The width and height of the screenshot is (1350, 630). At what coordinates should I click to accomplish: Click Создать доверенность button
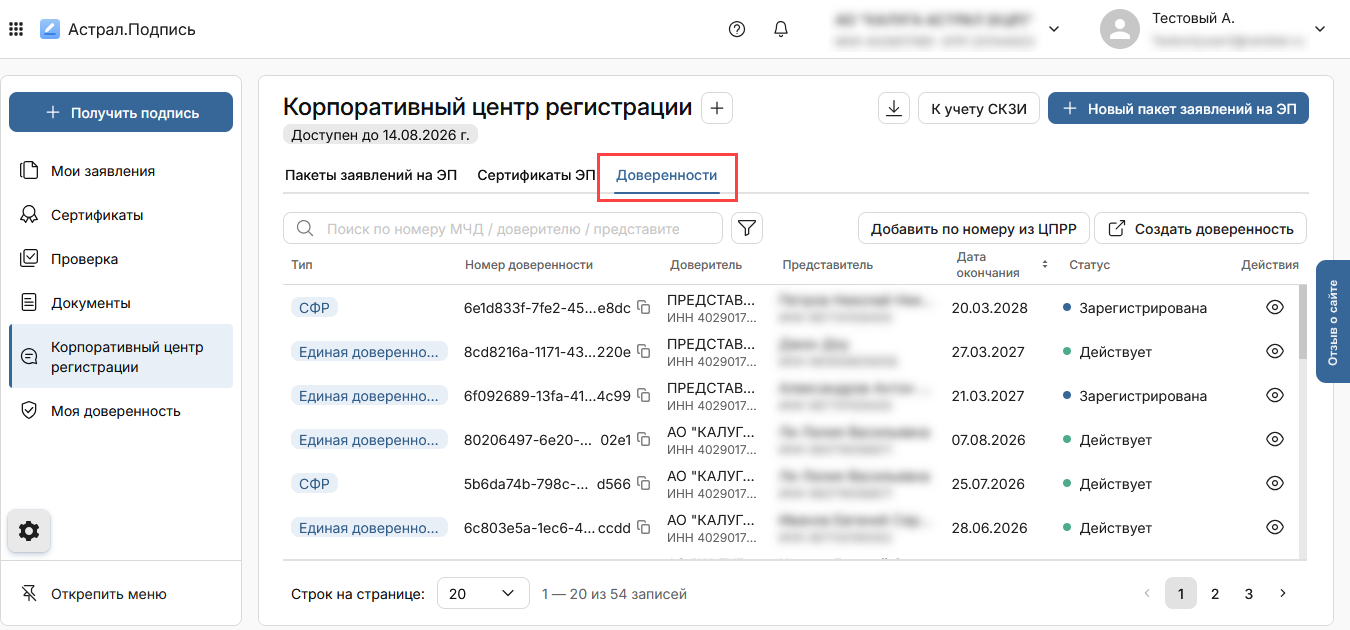pyautogui.click(x=1201, y=229)
